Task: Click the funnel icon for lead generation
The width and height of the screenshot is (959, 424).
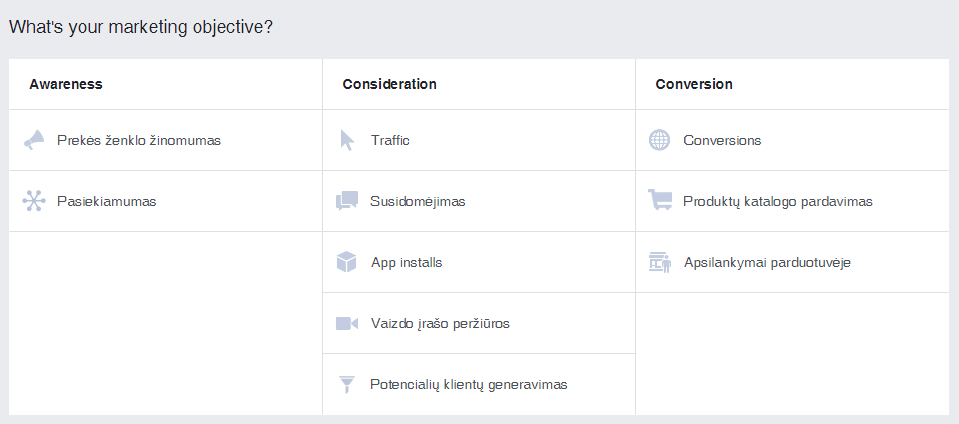Action: coord(347,384)
